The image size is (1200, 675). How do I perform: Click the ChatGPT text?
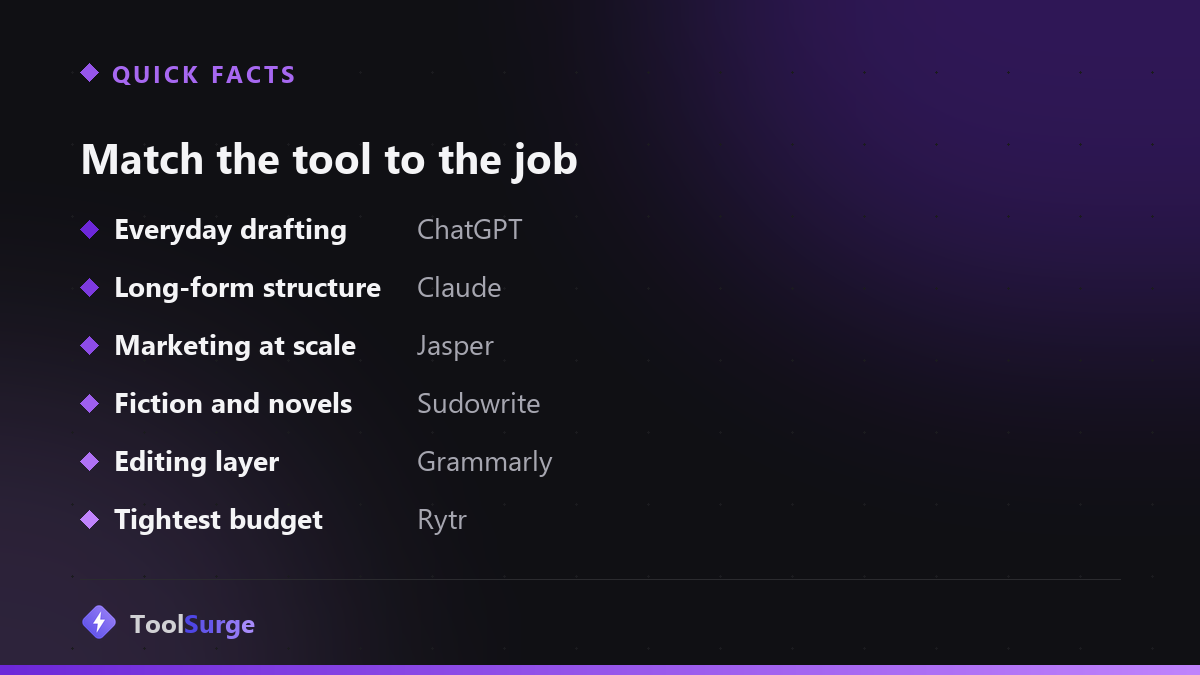coord(469,230)
